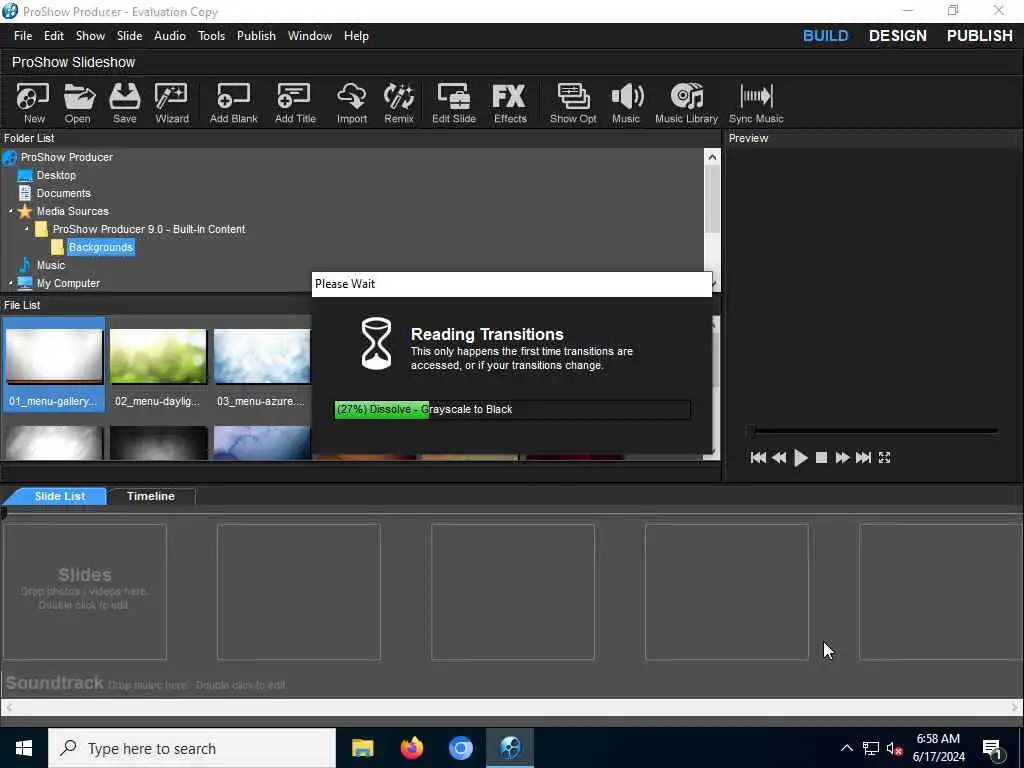
Task: Open the notification center icon
Action: (992, 748)
